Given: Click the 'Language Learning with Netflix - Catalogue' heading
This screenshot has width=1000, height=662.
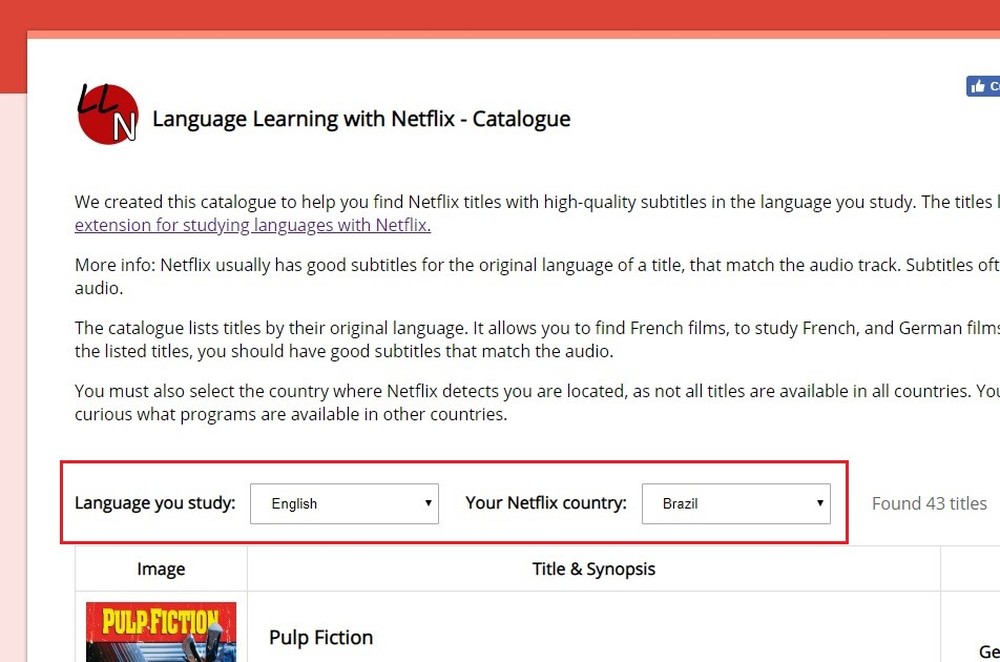Looking at the screenshot, I should (361, 119).
